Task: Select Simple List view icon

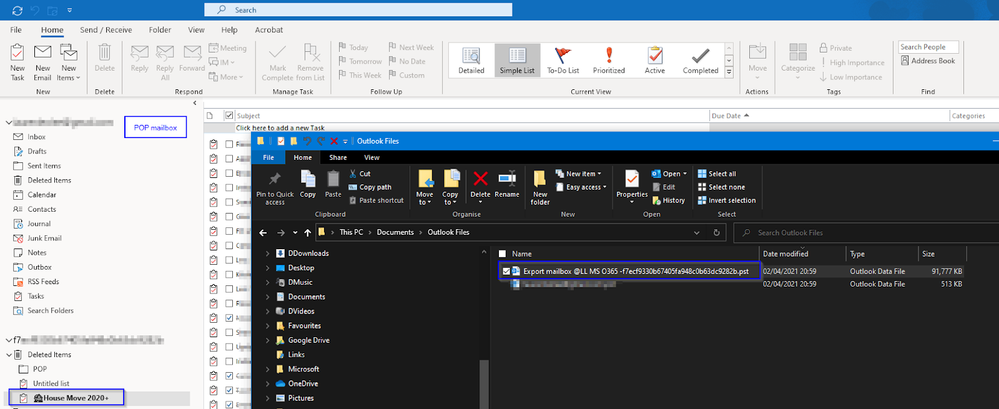Action: pyautogui.click(x=517, y=61)
